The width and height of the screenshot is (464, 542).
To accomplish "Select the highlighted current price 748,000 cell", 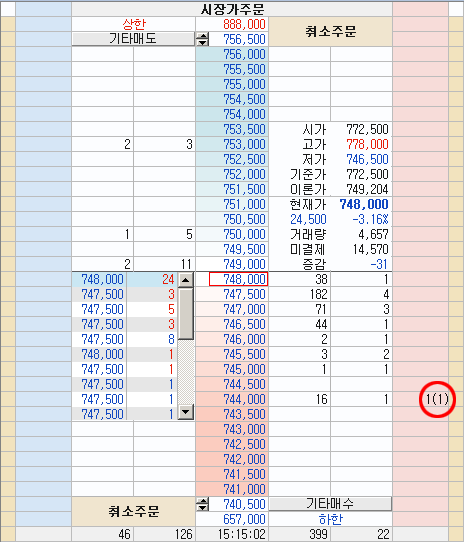I will (x=238, y=279).
